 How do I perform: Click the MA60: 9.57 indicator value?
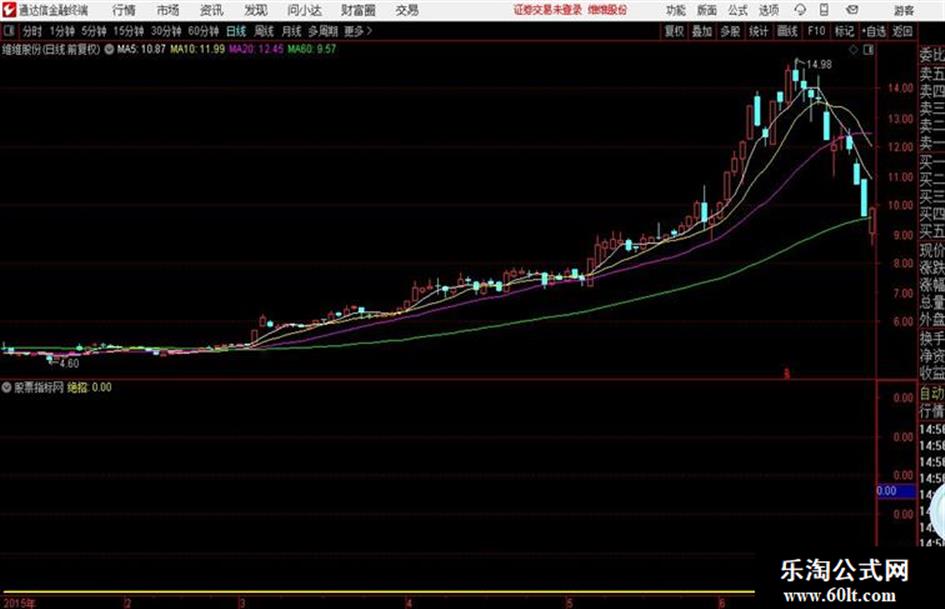(312, 49)
